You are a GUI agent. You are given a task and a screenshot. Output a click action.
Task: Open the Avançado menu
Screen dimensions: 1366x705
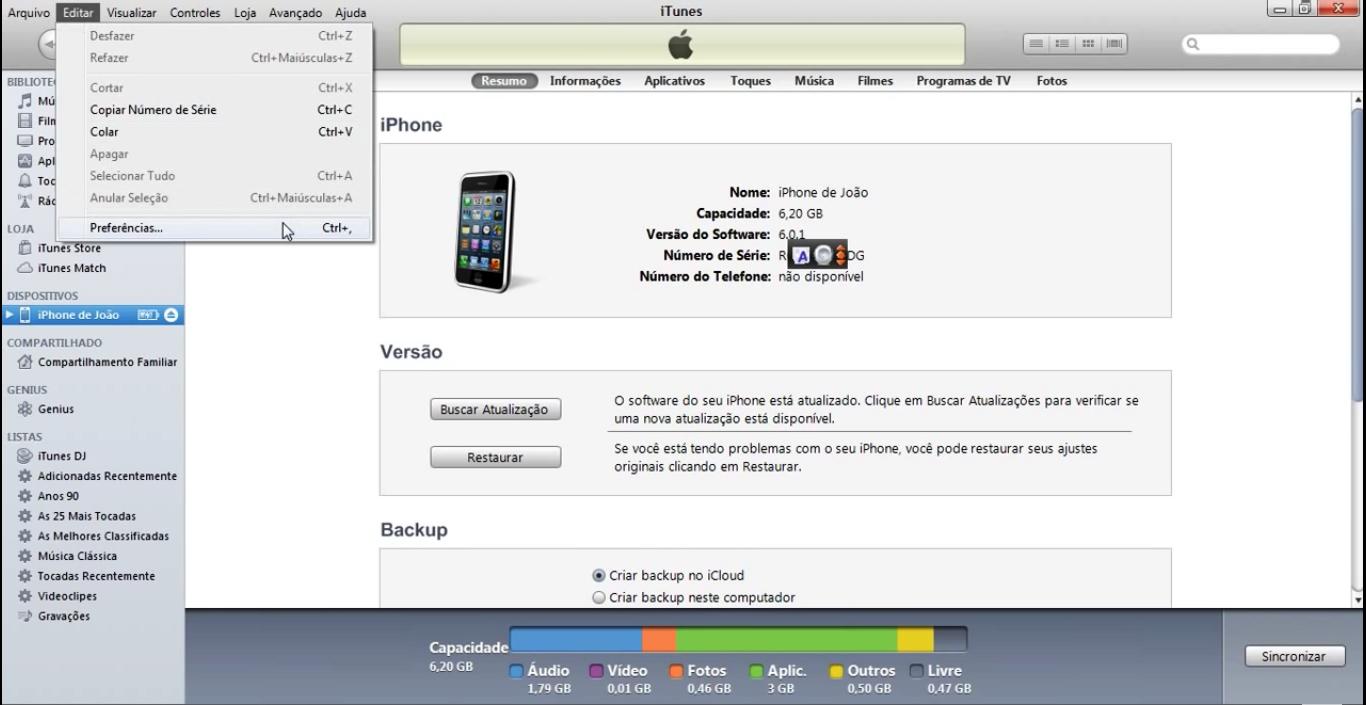[295, 13]
